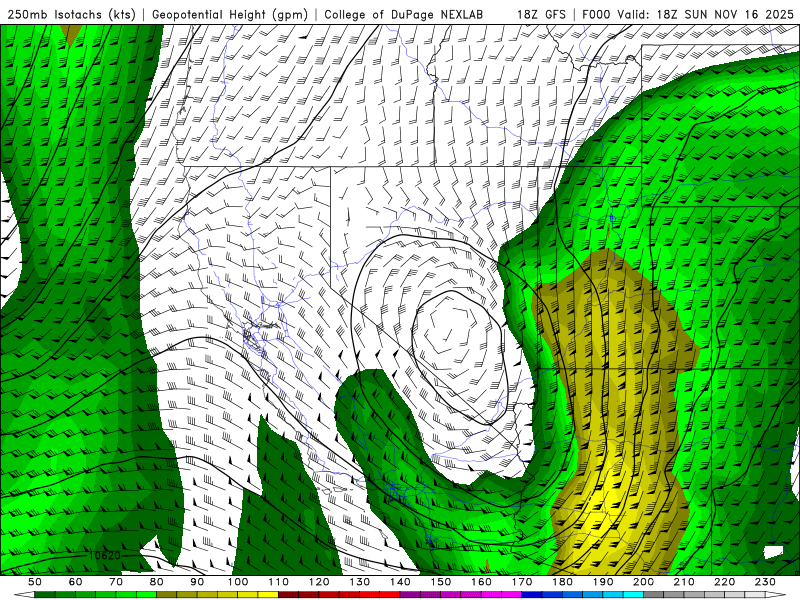Viewport: 800px width, 600px height.
Task: Click the 50 kt scale label
Action: pyautogui.click(x=35, y=582)
